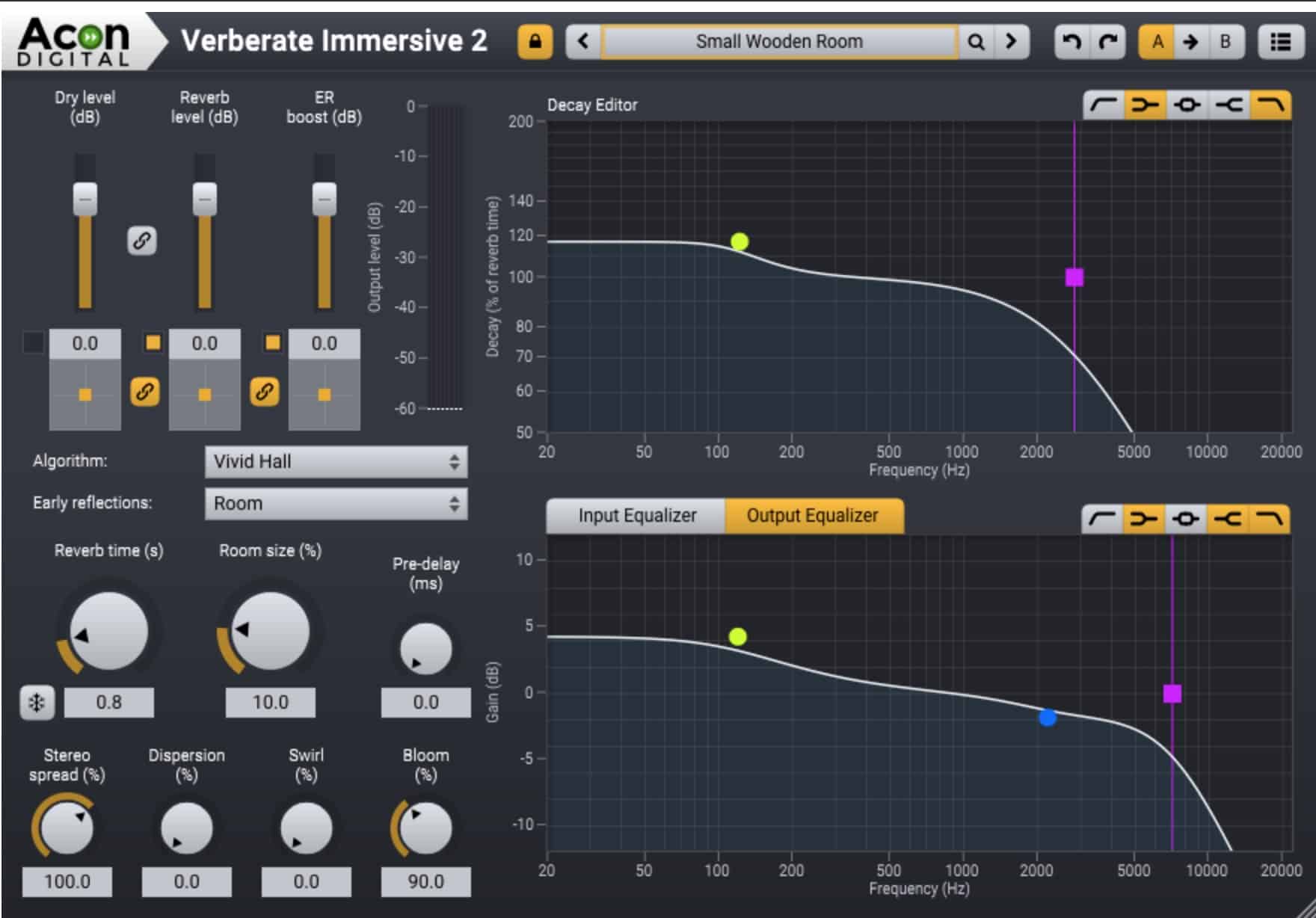Expand the Small Wooden Room preset browser
The width and height of the screenshot is (1316, 918).
(x=781, y=42)
